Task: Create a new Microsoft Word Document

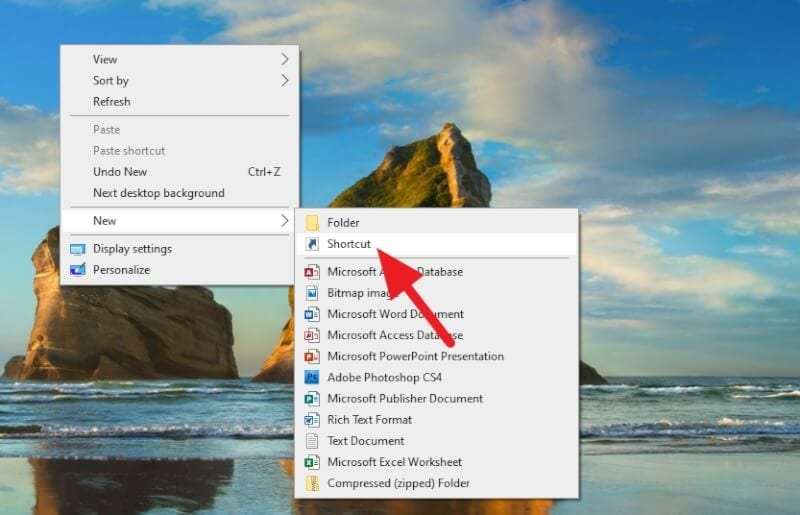Action: pyautogui.click(x=437, y=314)
